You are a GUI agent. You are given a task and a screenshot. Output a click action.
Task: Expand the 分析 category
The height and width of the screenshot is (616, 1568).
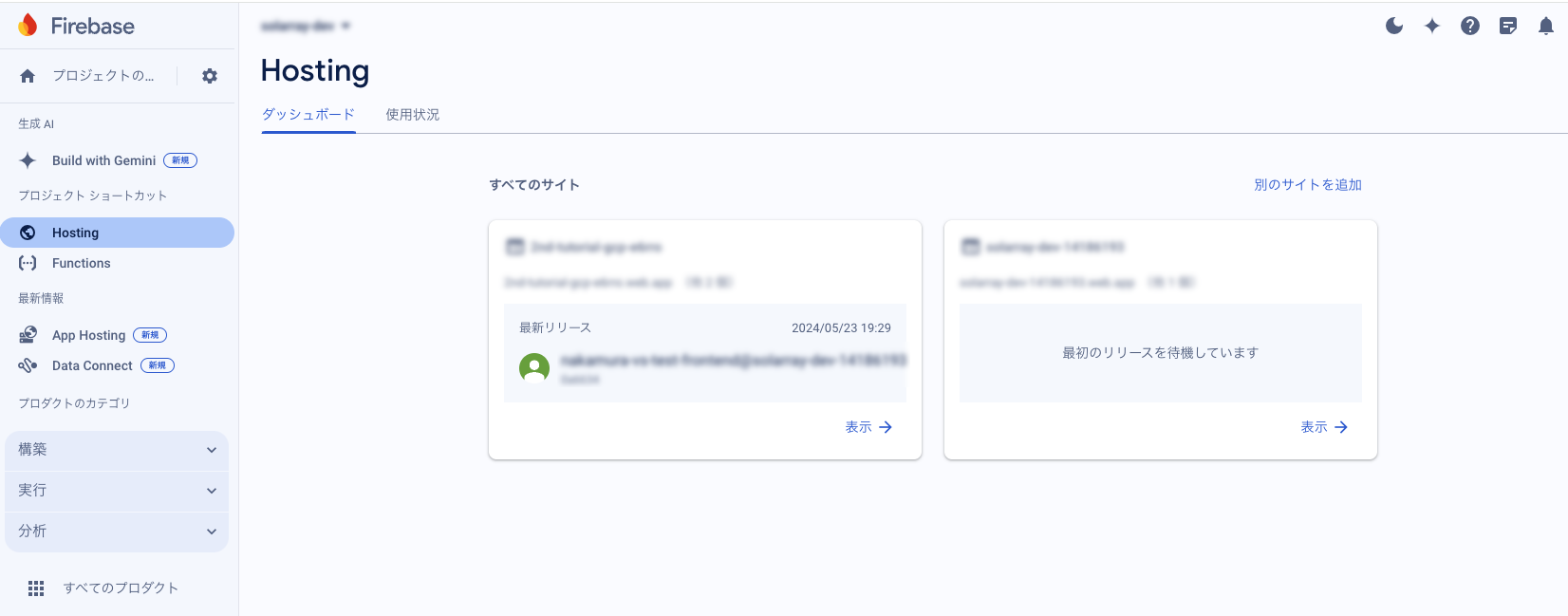point(117,532)
